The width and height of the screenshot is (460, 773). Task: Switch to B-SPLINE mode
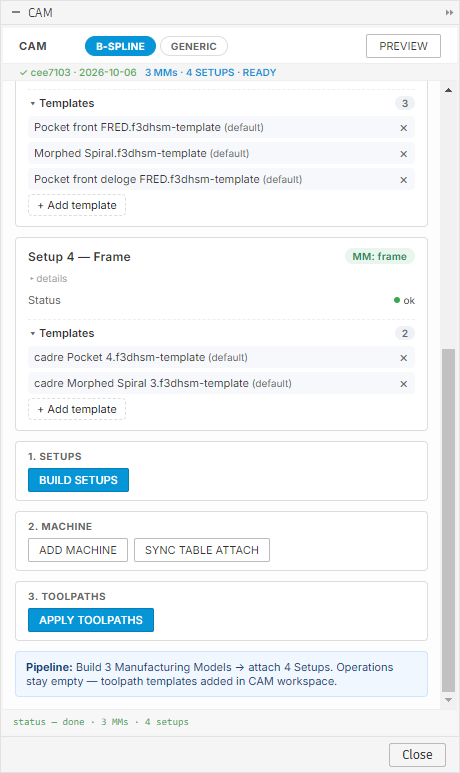point(120,46)
